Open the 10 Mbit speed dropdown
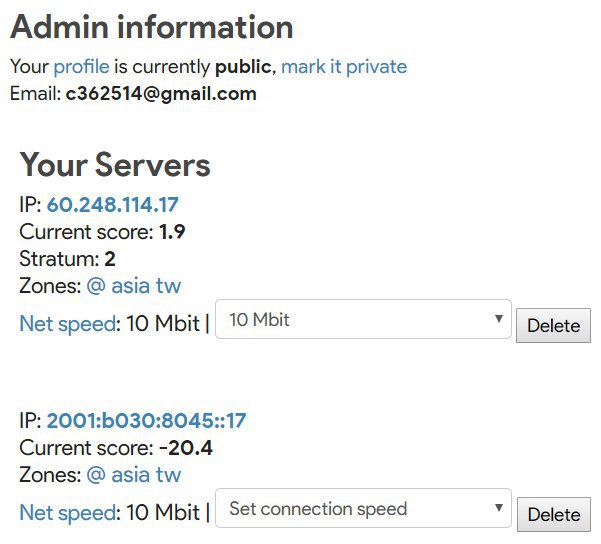 [x=363, y=319]
